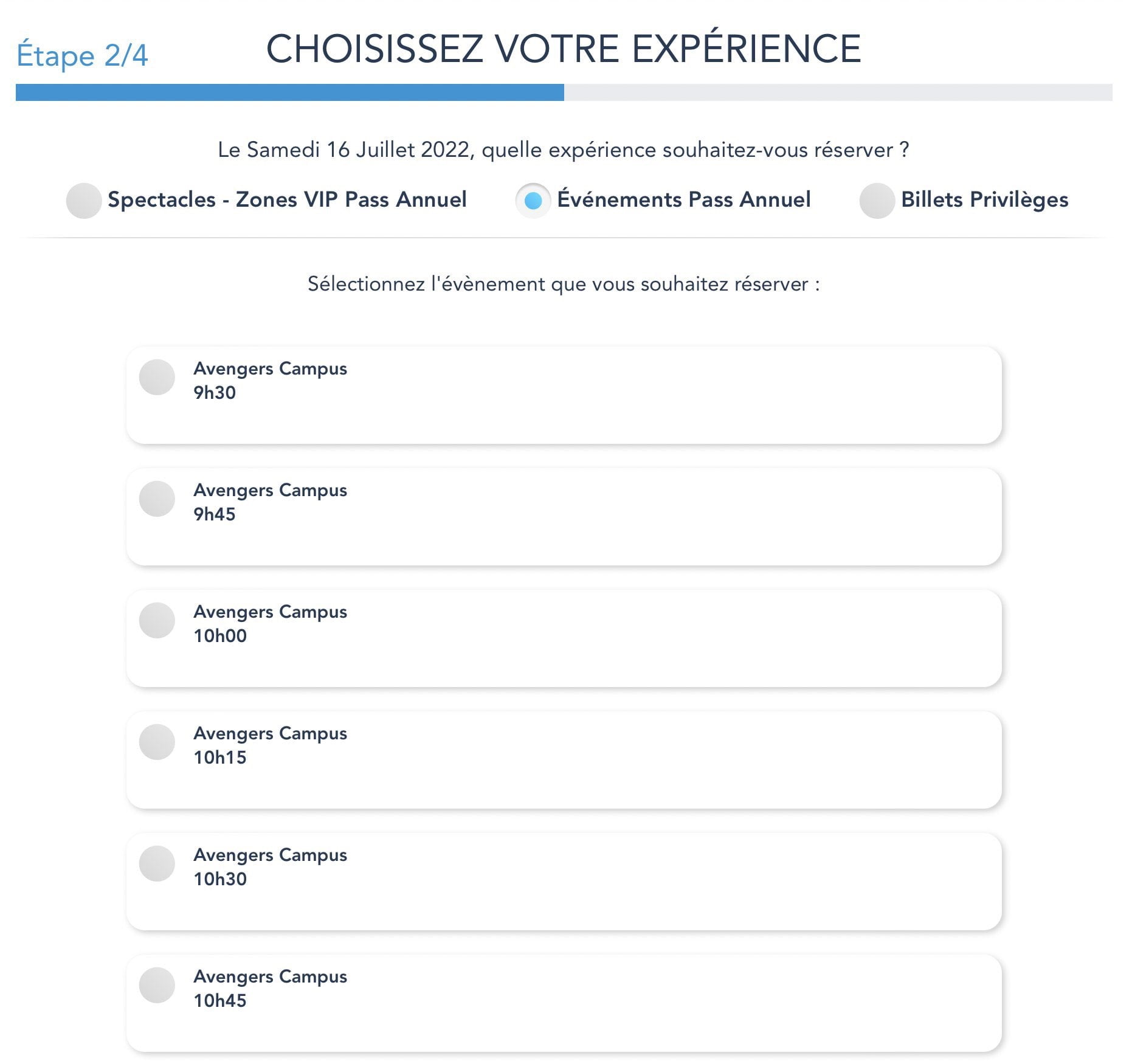
Task: Click the Événements Pass Annuel label text
Action: point(683,199)
